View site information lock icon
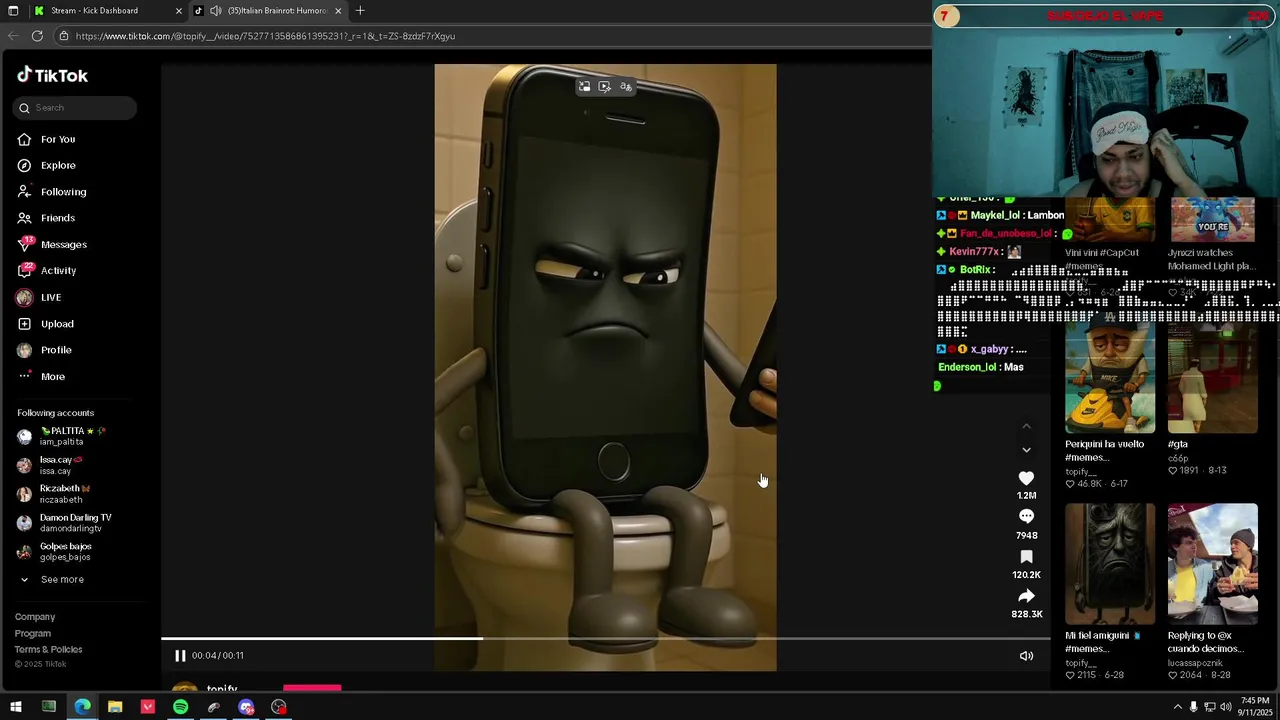The height and width of the screenshot is (720, 1280). (63, 36)
